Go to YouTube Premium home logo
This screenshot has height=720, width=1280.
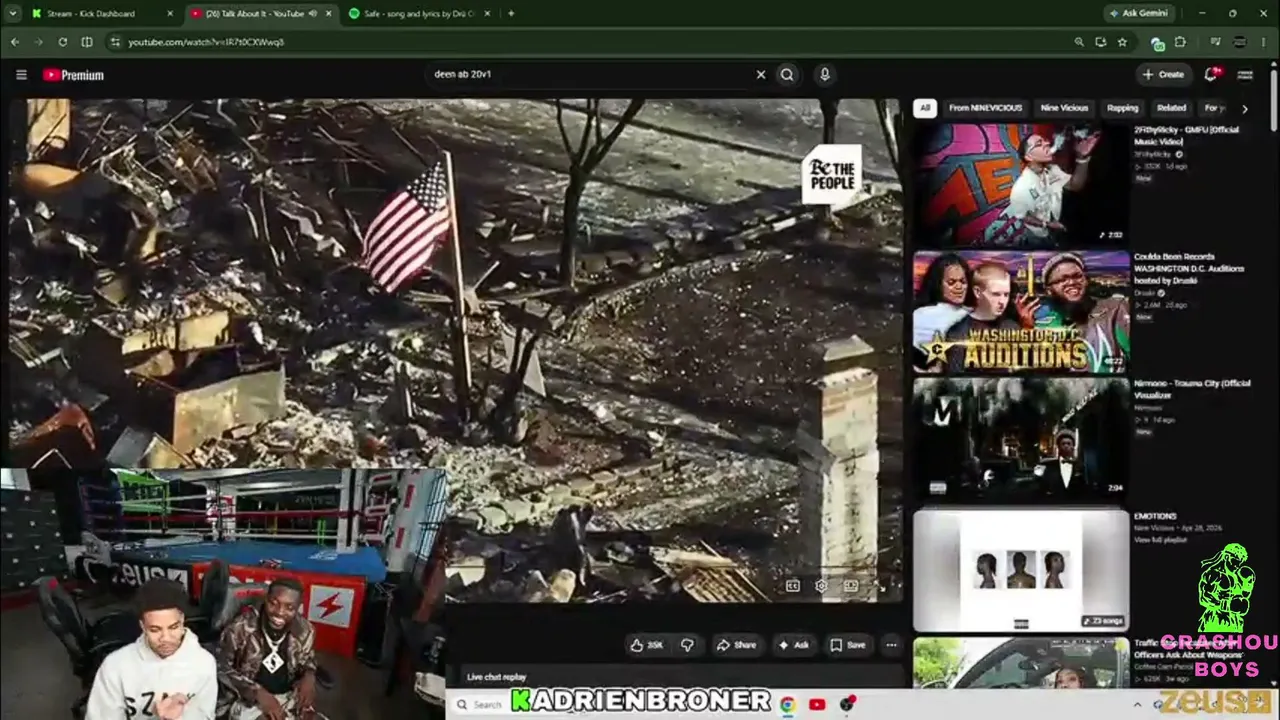coord(73,75)
